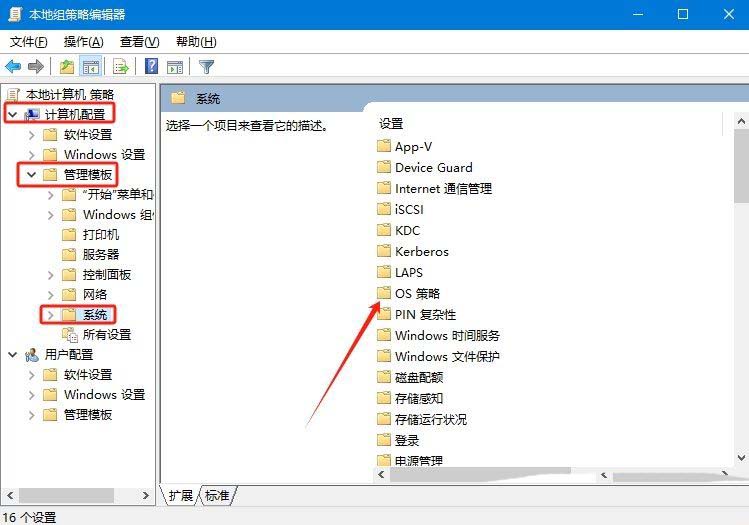The height and width of the screenshot is (525, 749).
Task: Expand the Windows 组件 tree node
Action: coord(51,215)
